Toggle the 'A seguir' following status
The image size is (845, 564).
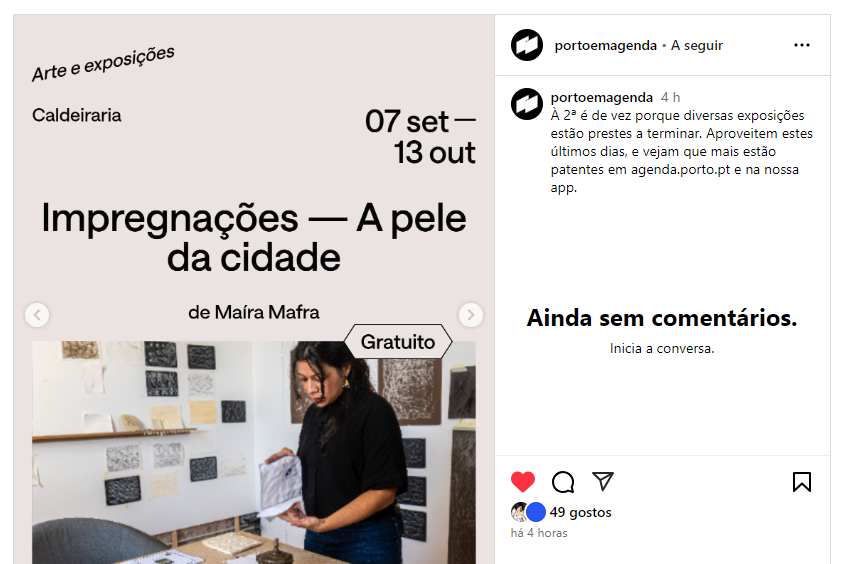coord(696,46)
